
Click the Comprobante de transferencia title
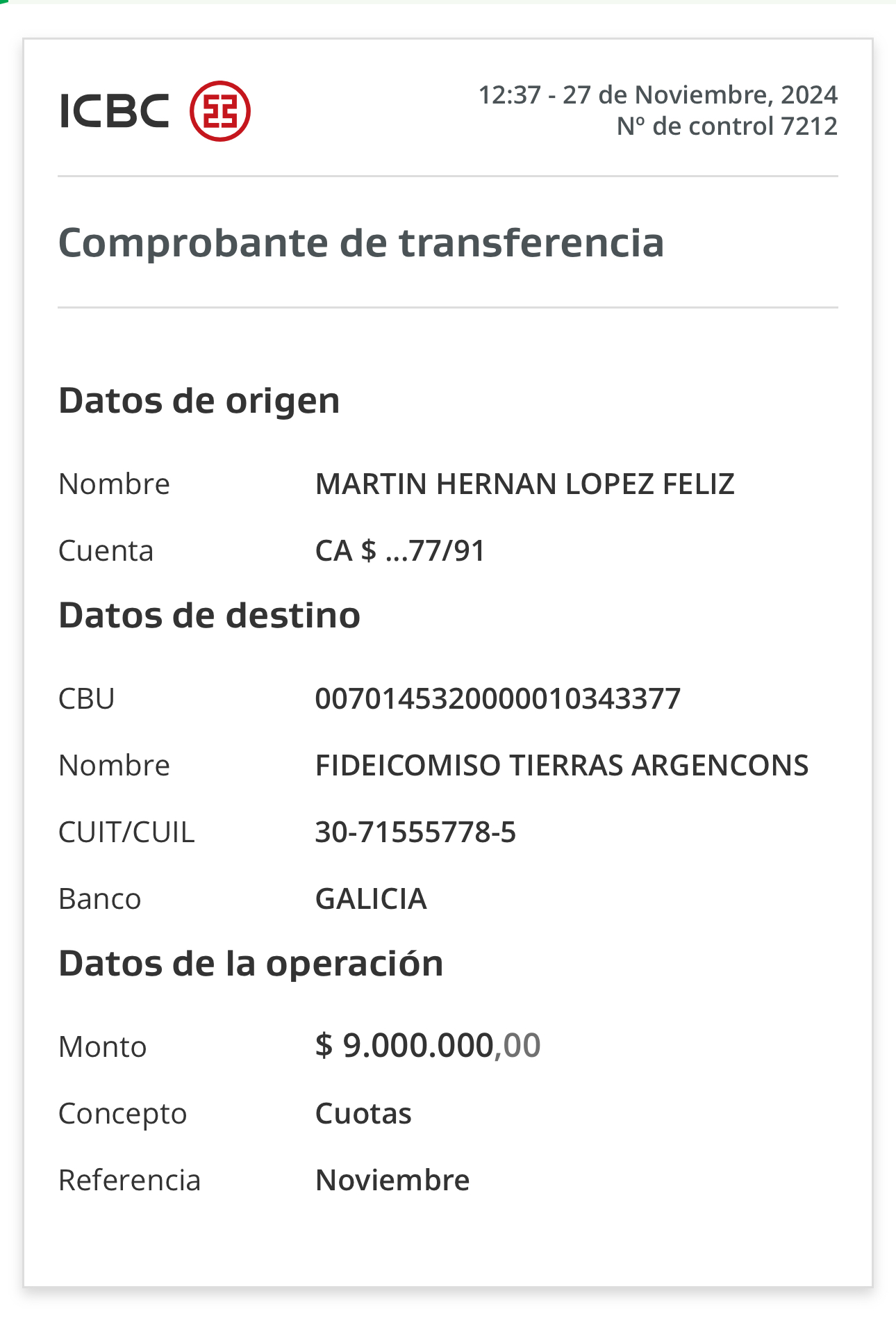pos(361,243)
